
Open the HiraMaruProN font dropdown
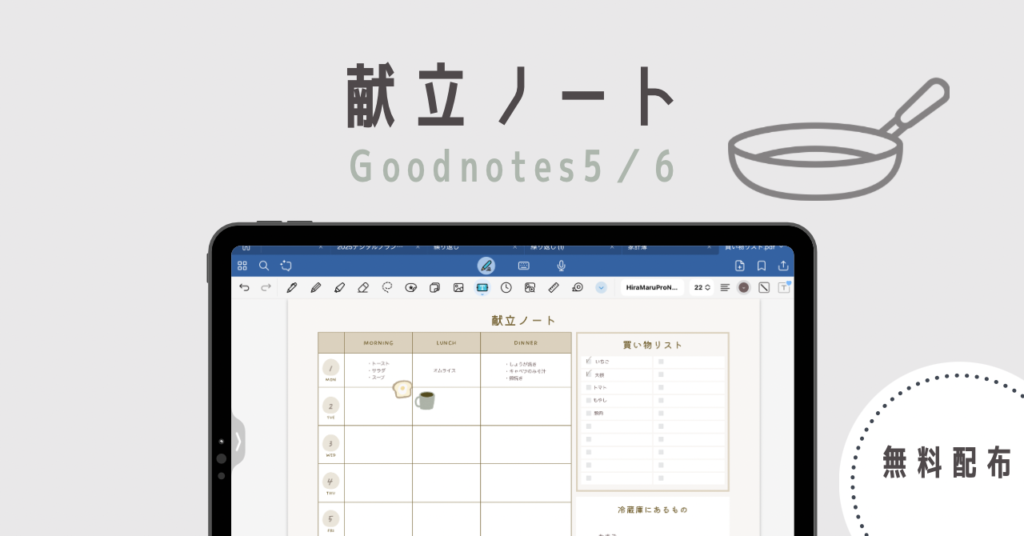click(652, 287)
